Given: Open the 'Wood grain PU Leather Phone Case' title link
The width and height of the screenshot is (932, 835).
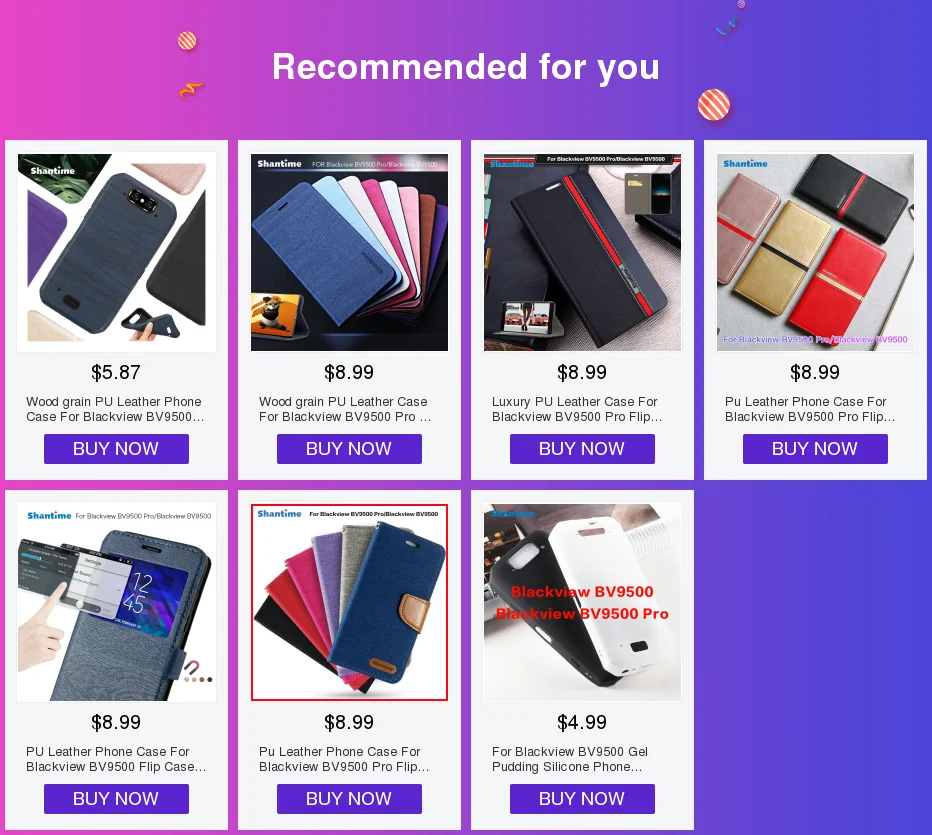Looking at the screenshot, I should coord(115,409).
